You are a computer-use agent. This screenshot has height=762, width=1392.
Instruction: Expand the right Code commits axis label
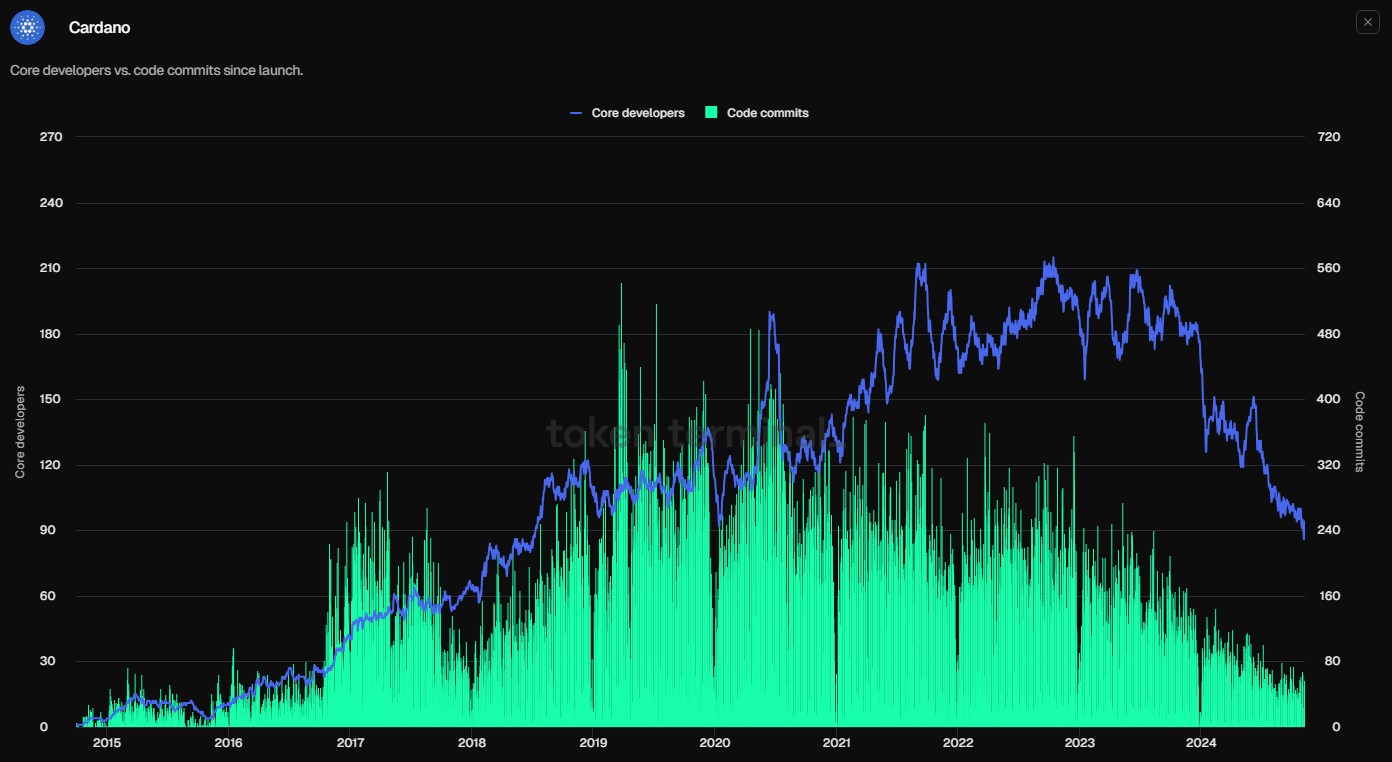pos(1358,431)
